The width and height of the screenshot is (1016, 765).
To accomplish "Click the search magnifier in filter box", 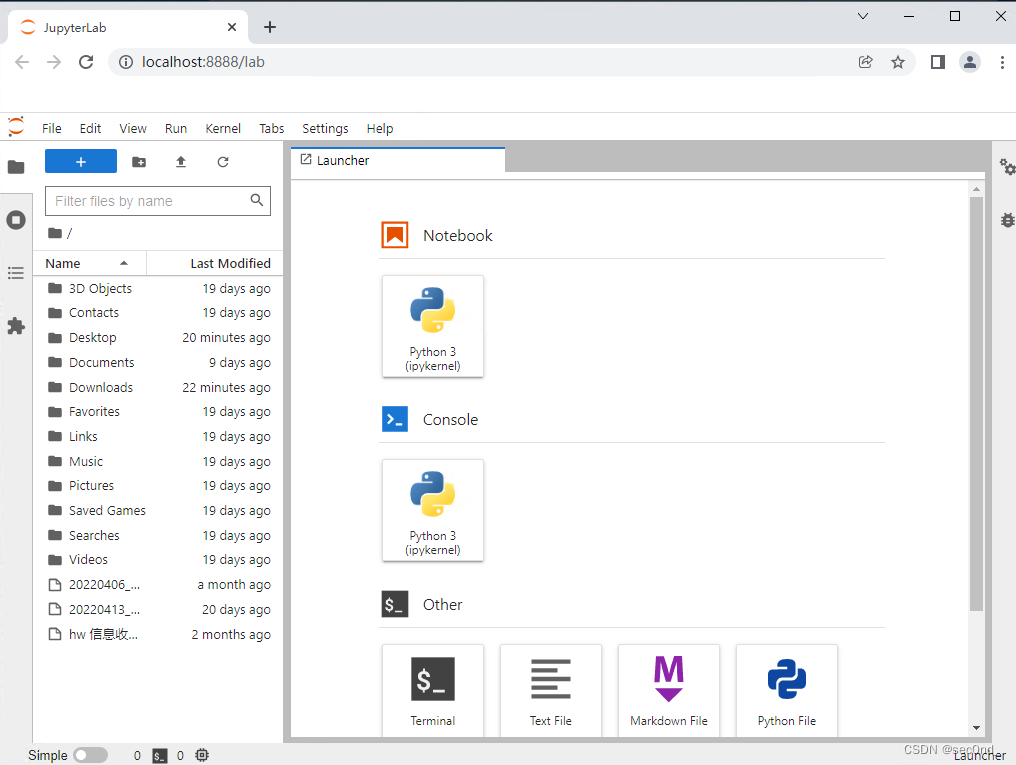I will click(x=257, y=200).
